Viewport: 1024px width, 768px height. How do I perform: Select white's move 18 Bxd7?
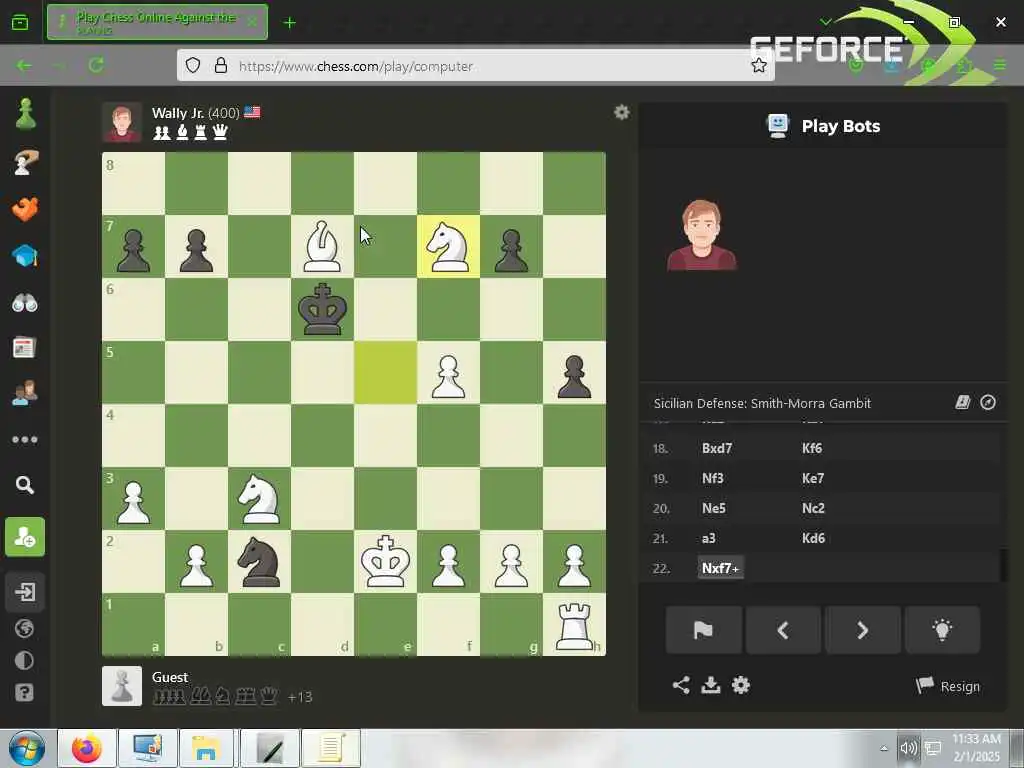click(717, 448)
